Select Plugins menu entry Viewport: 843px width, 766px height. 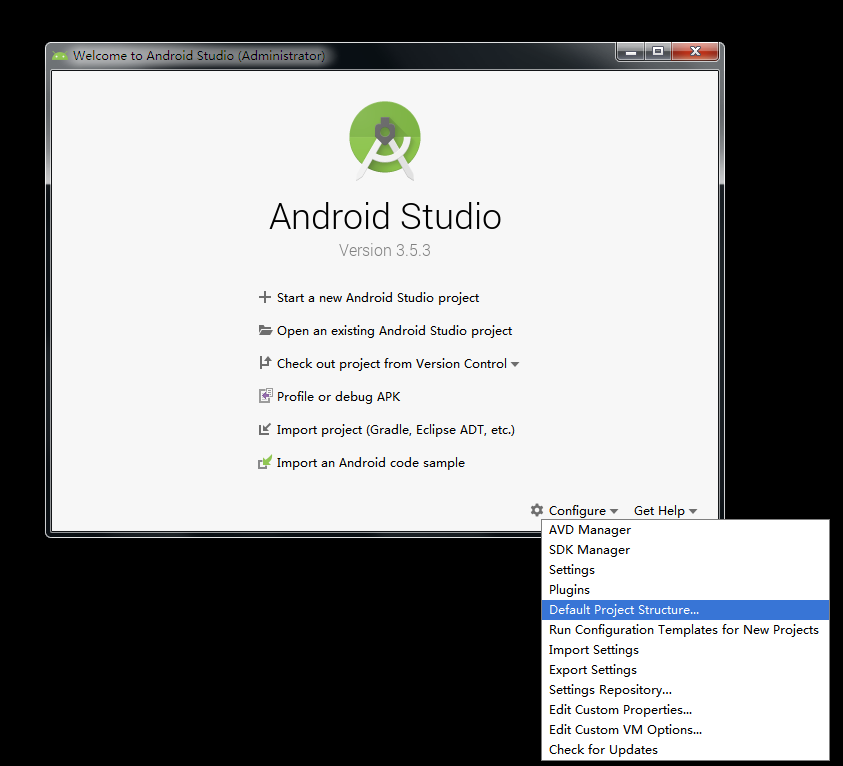click(685, 590)
